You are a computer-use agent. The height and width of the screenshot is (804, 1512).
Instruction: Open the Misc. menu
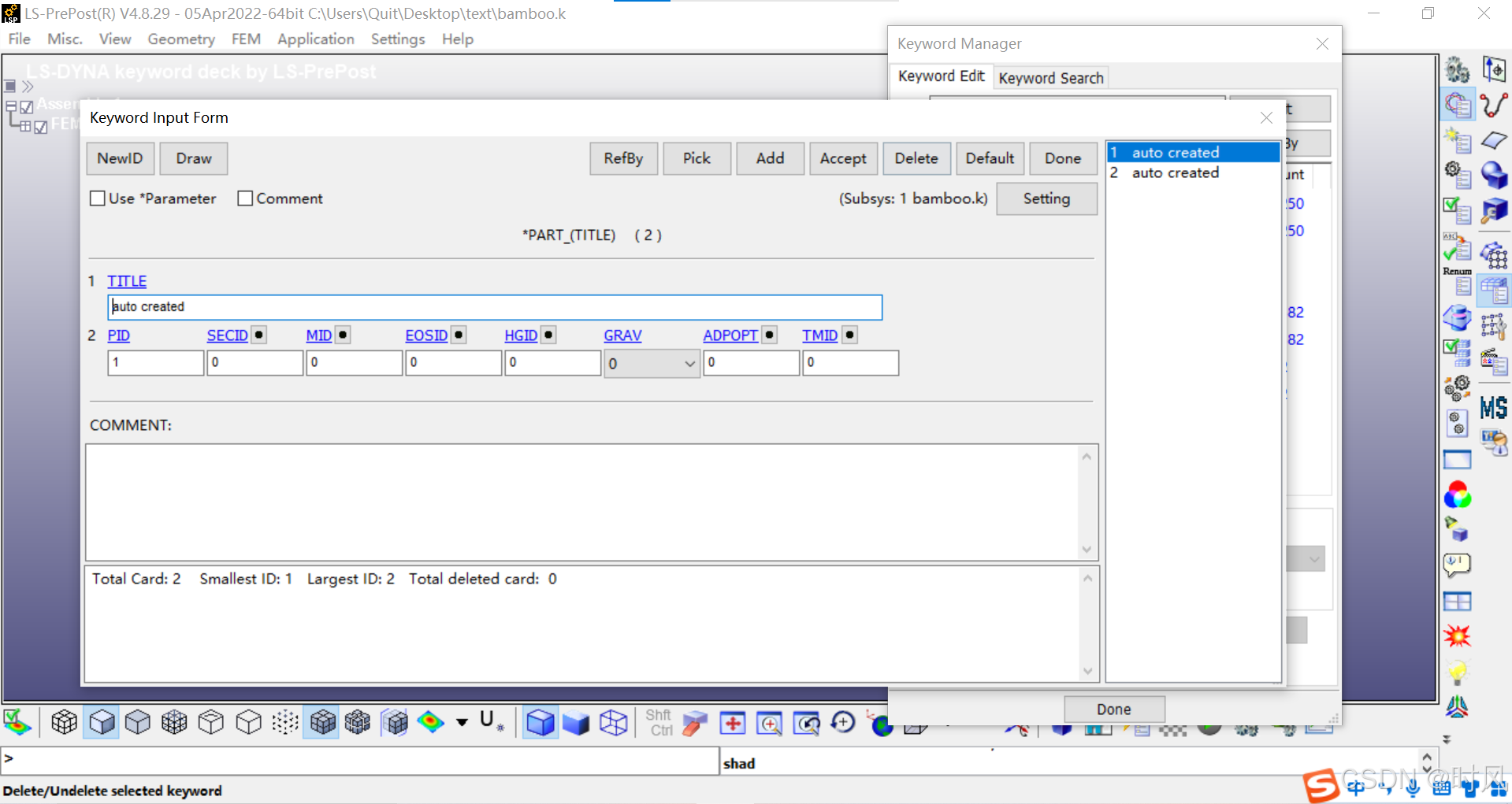pos(65,39)
